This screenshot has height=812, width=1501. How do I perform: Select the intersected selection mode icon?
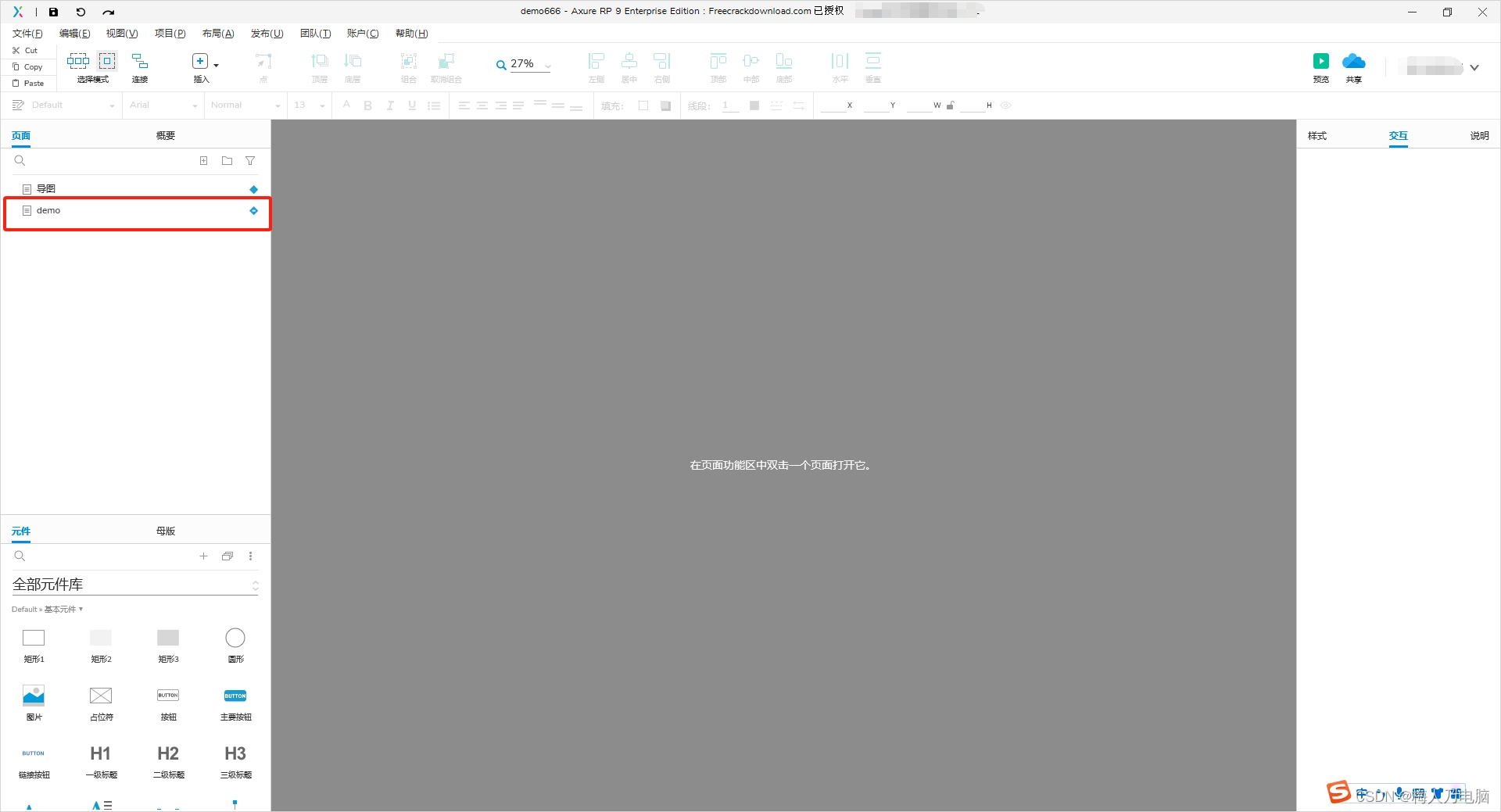point(78,60)
